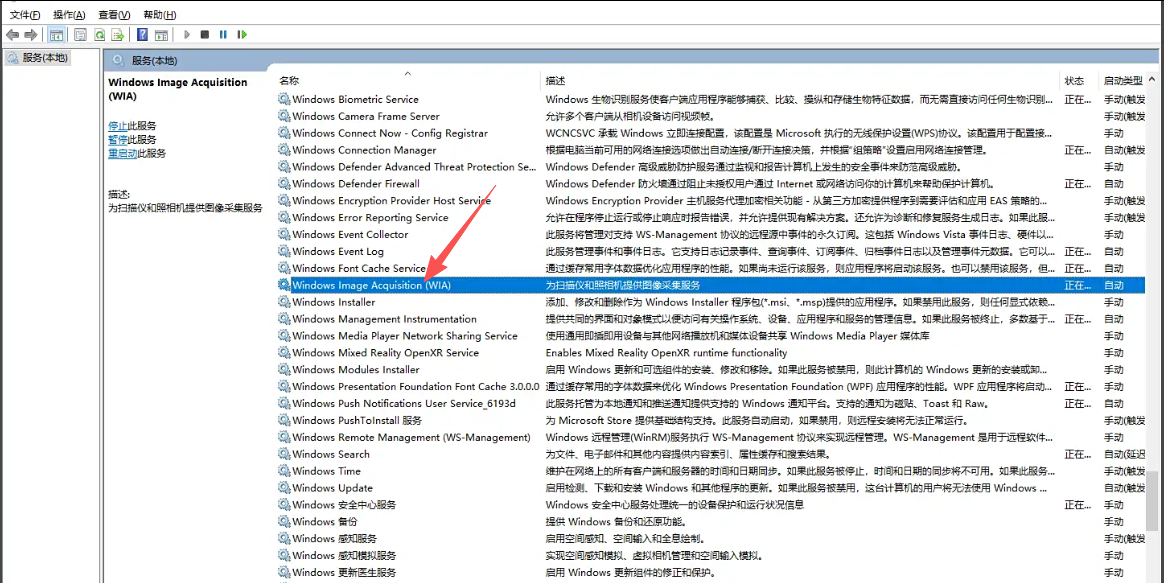Click the Forward arrow in toolbar
Image resolution: width=1164 pixels, height=583 pixels.
[31, 35]
